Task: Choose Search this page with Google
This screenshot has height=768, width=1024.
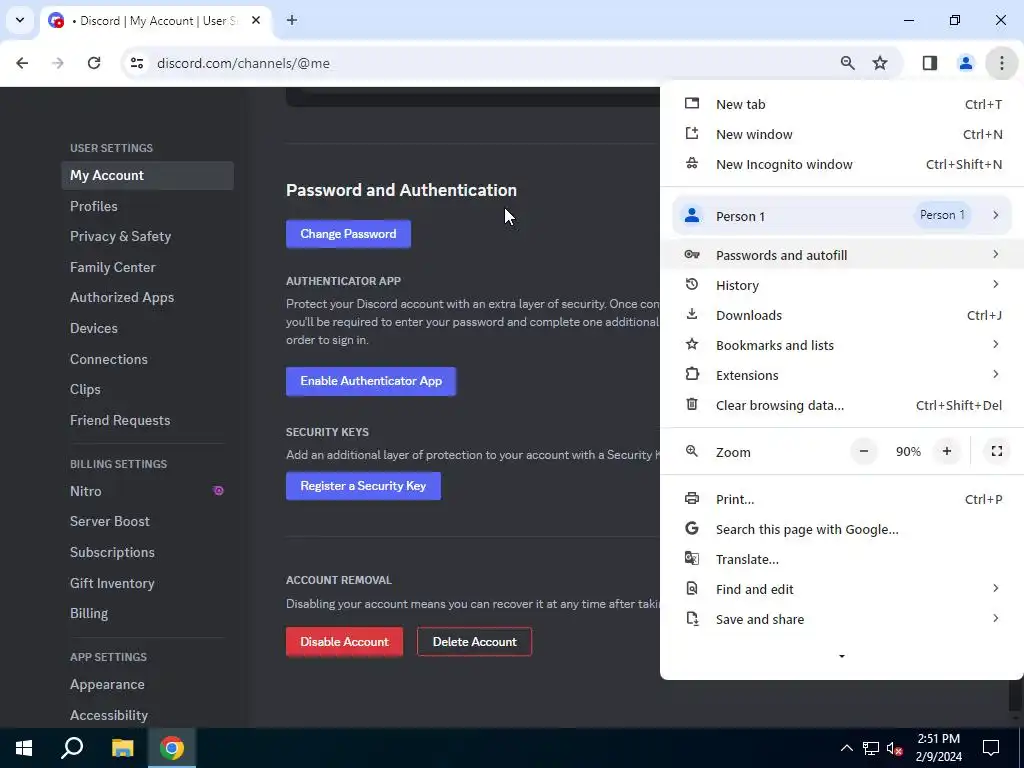Action: pos(842,529)
